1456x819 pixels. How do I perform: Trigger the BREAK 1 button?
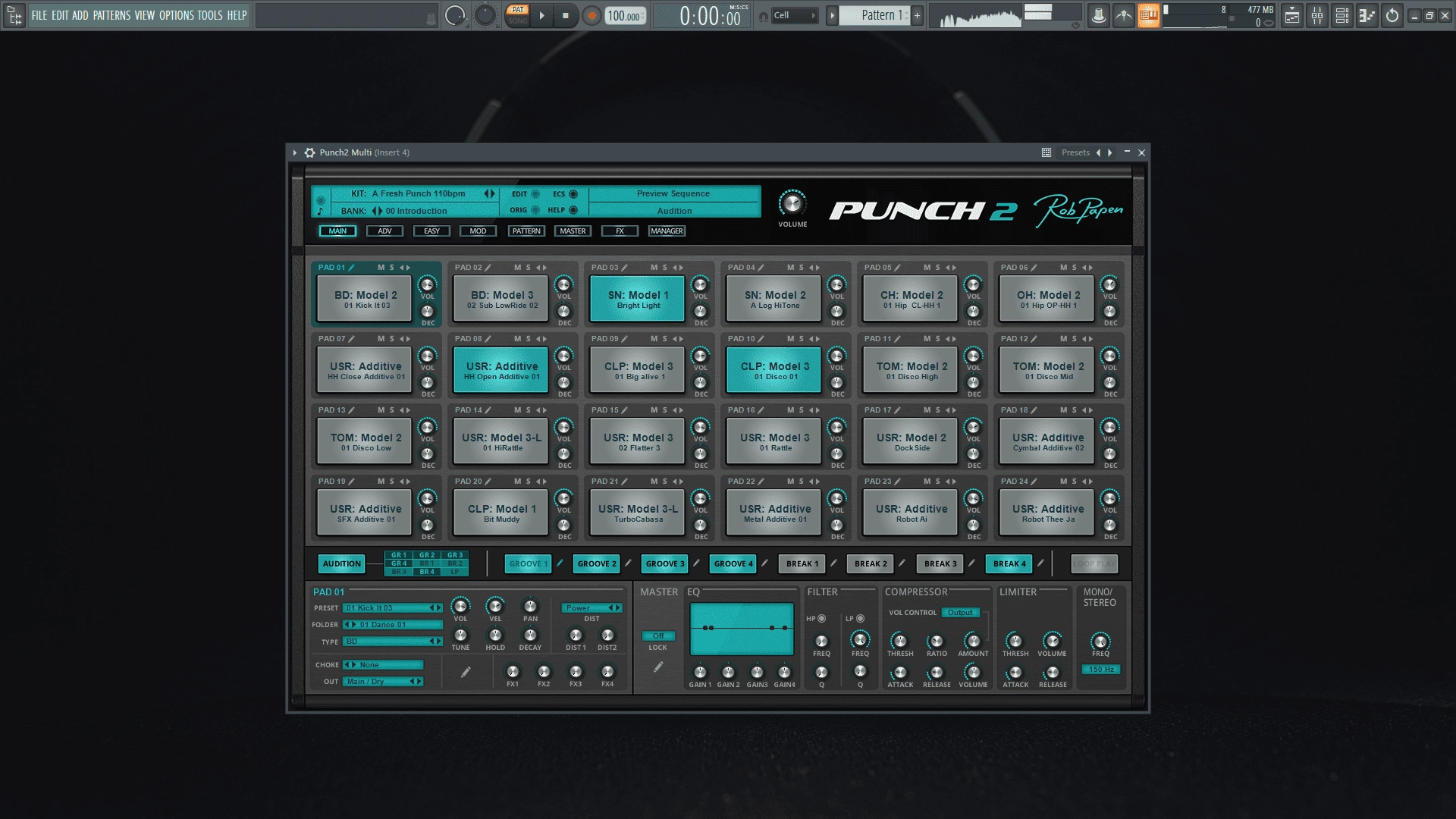(x=802, y=563)
